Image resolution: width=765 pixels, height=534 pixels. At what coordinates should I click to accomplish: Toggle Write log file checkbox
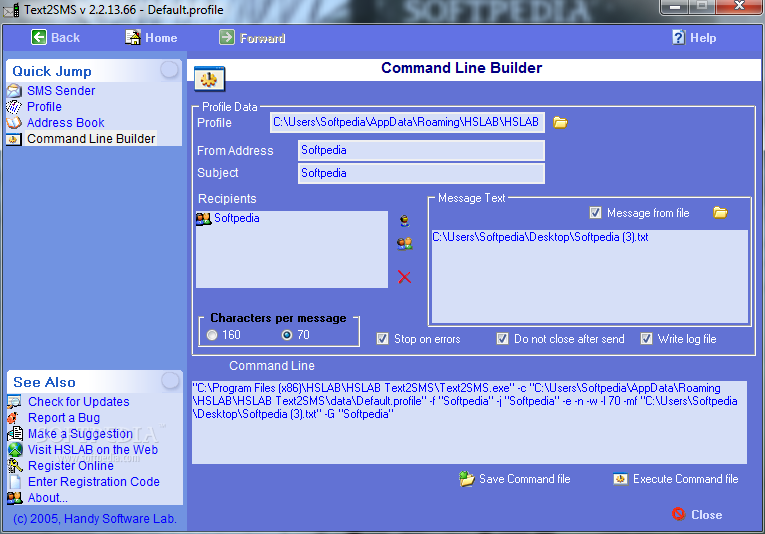pos(646,338)
